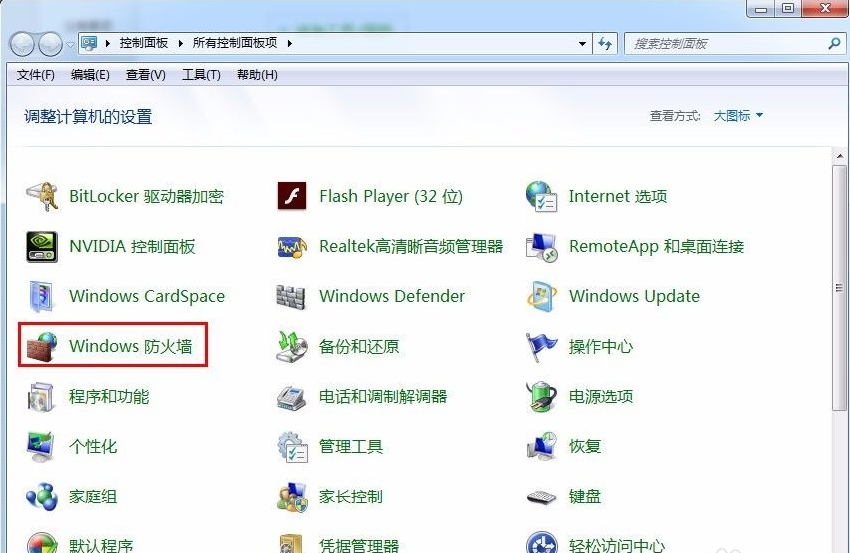
Task: Open the 键盘 link text
Action: [584, 496]
